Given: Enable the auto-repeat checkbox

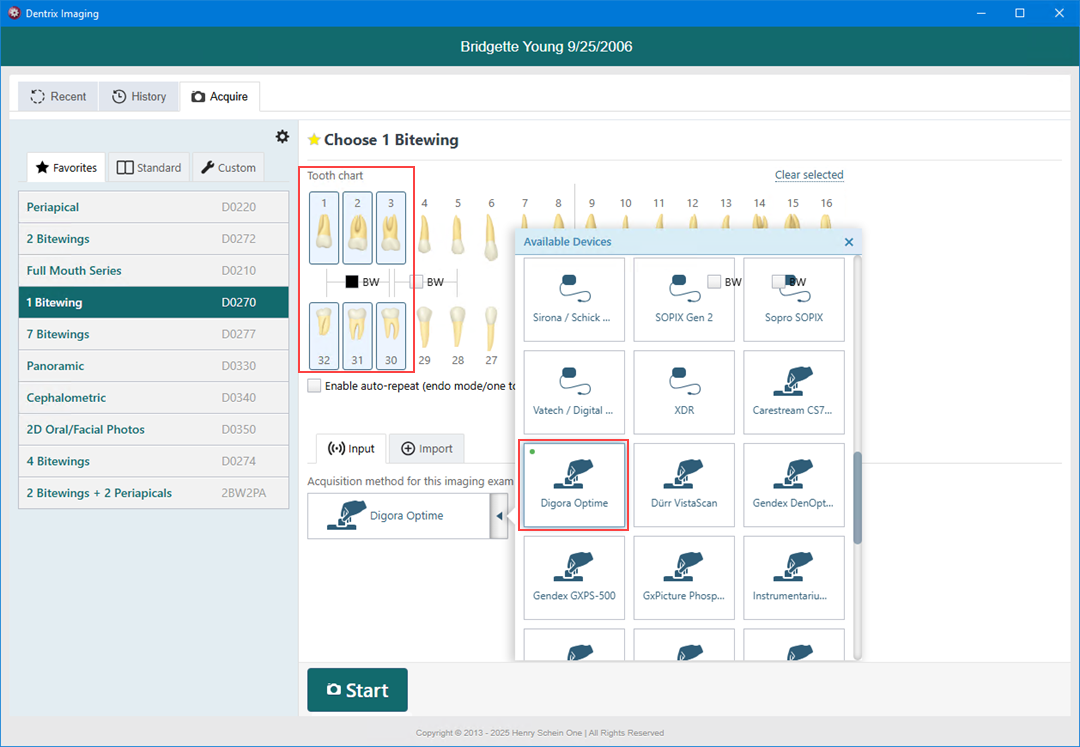Looking at the screenshot, I should click(x=315, y=386).
